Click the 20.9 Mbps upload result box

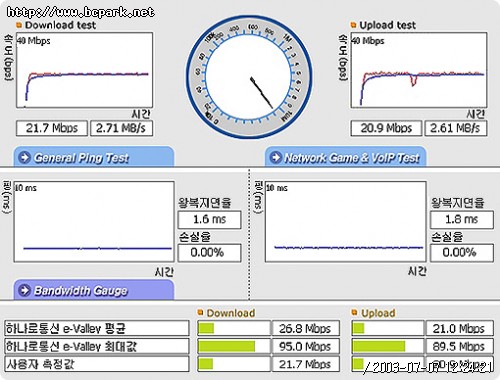tap(386, 128)
